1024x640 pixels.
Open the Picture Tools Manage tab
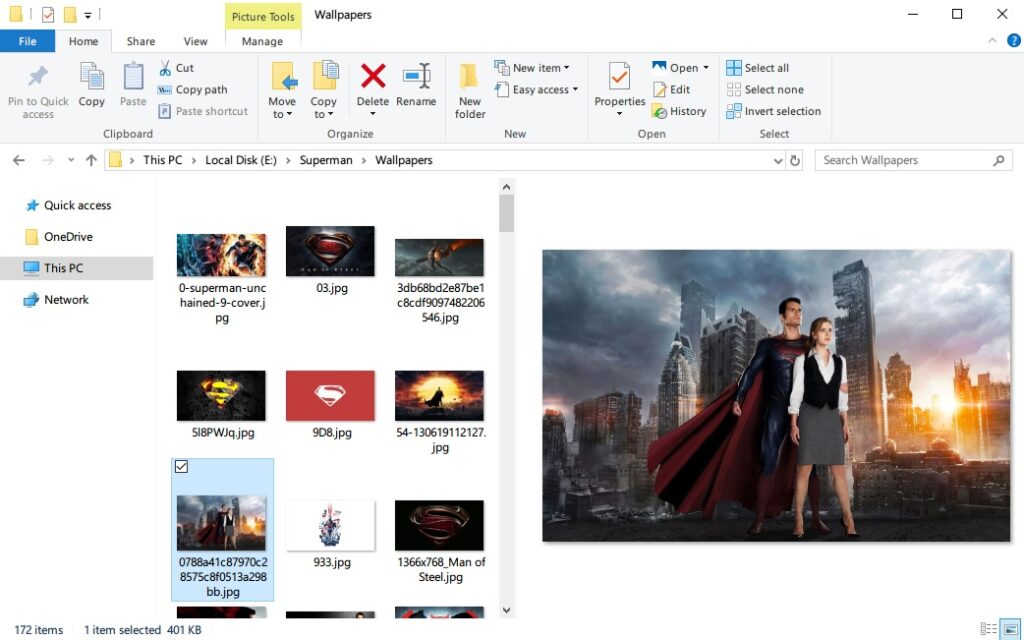(263, 41)
